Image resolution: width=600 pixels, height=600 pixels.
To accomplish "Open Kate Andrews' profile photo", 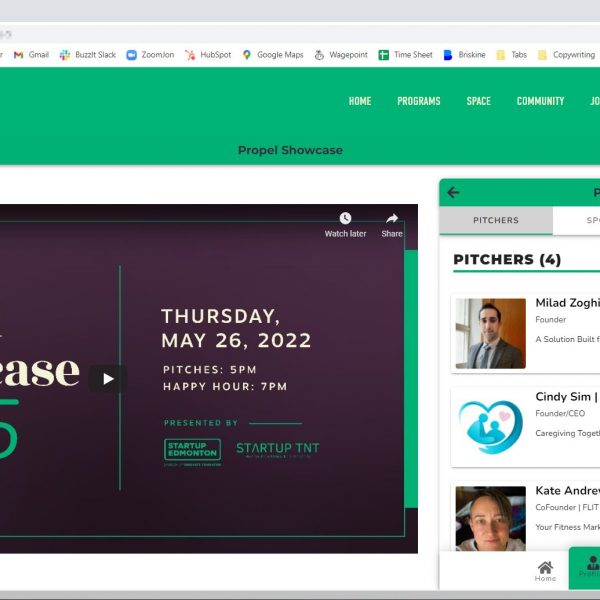I will pyautogui.click(x=491, y=518).
